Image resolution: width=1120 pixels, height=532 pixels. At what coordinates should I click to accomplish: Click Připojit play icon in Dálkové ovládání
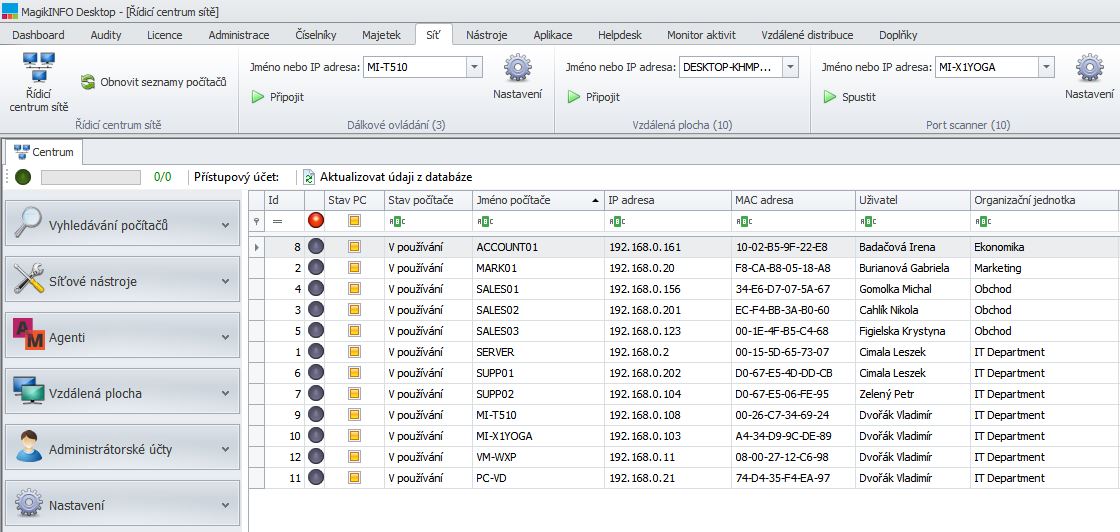tap(258, 97)
